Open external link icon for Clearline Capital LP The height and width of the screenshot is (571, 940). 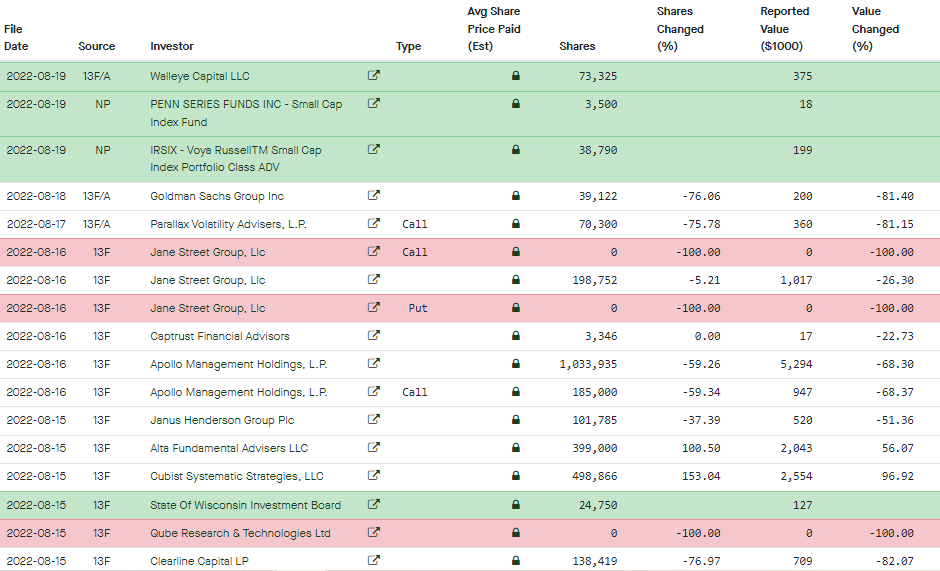pos(373,561)
